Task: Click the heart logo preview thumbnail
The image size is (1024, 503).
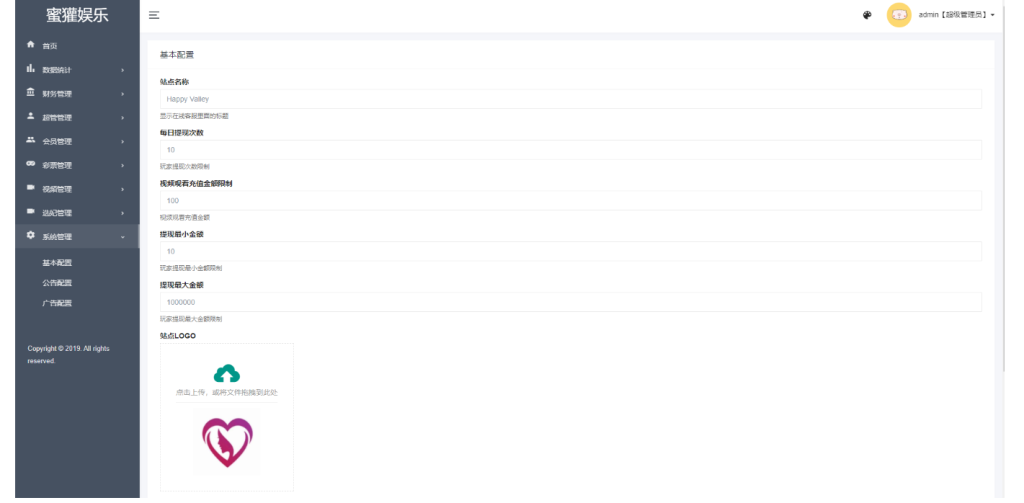Action: pos(227,442)
